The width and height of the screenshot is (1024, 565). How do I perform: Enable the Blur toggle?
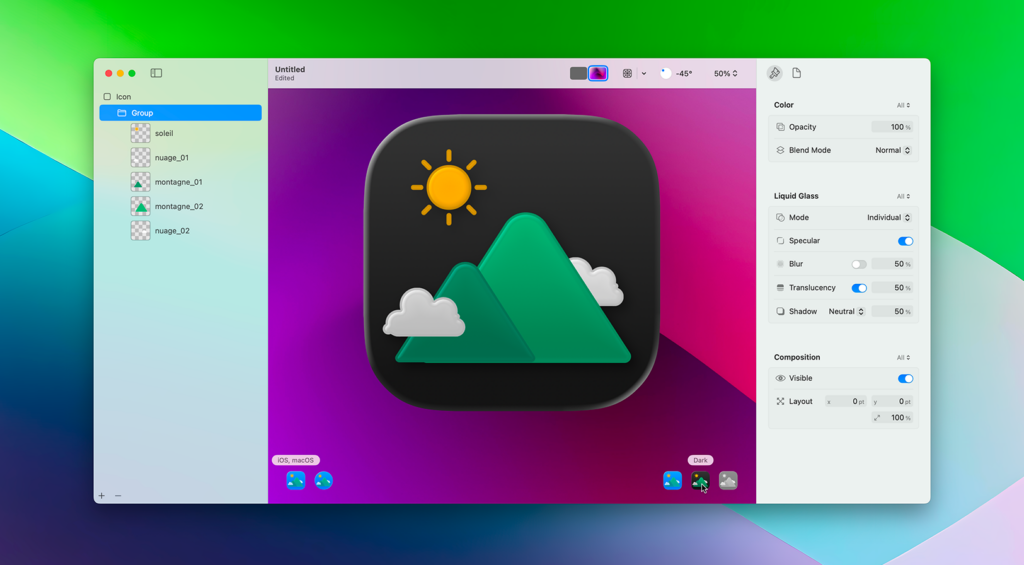click(858, 264)
